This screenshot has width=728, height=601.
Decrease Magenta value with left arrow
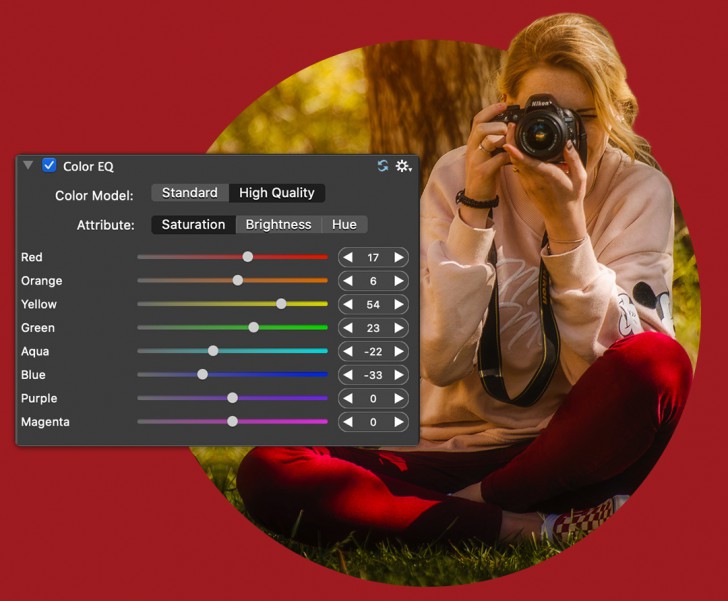tap(348, 422)
